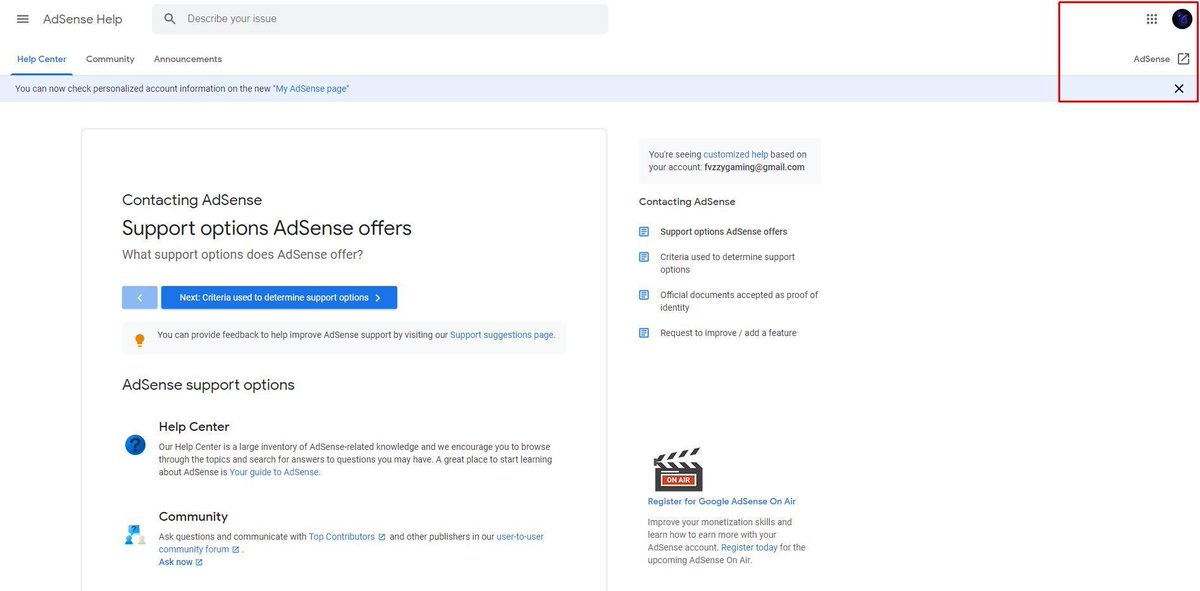The image size is (1200, 591).
Task: Open Request to improve / add a feature
Action: click(728, 333)
